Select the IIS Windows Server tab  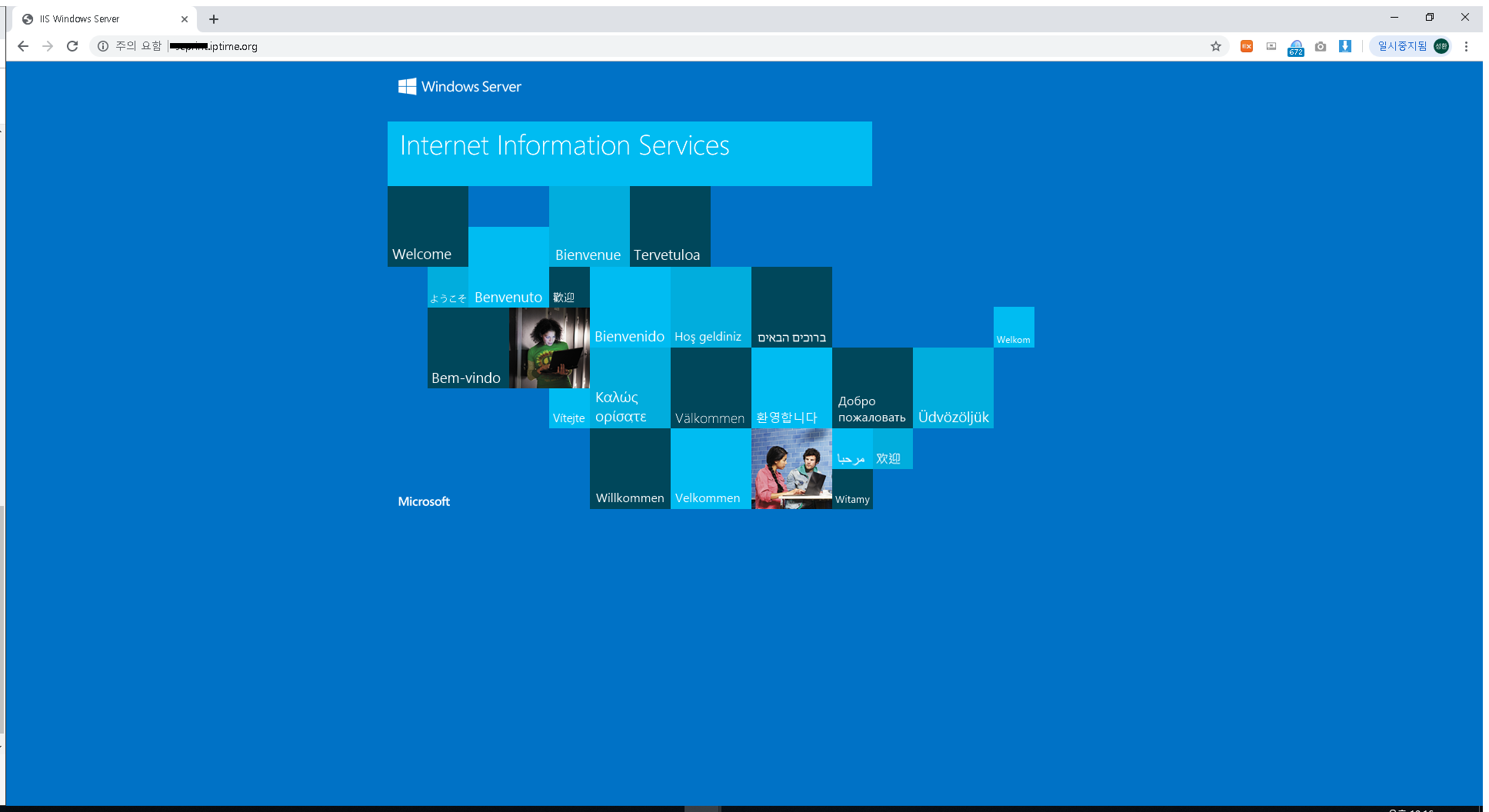(x=105, y=19)
